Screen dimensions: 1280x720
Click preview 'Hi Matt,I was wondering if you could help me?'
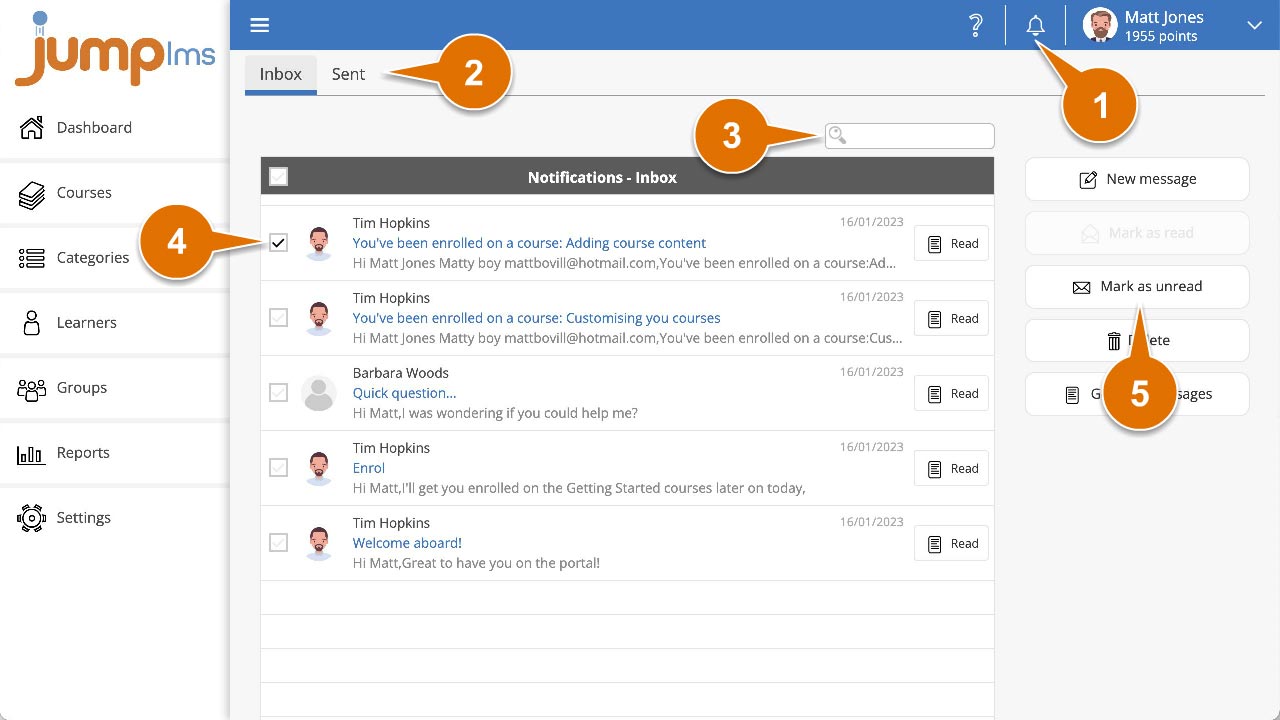(x=495, y=413)
